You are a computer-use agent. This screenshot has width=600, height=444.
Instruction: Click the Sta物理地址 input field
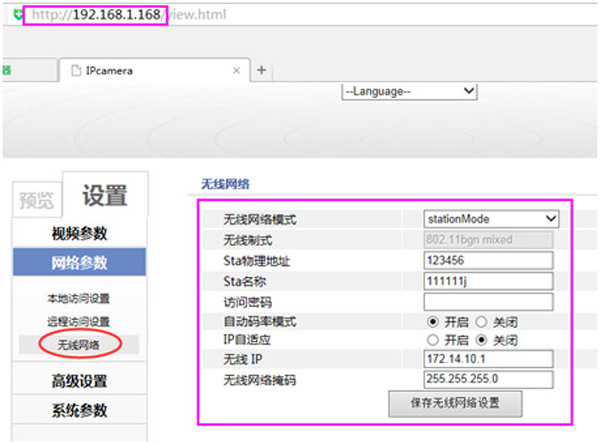pos(488,261)
